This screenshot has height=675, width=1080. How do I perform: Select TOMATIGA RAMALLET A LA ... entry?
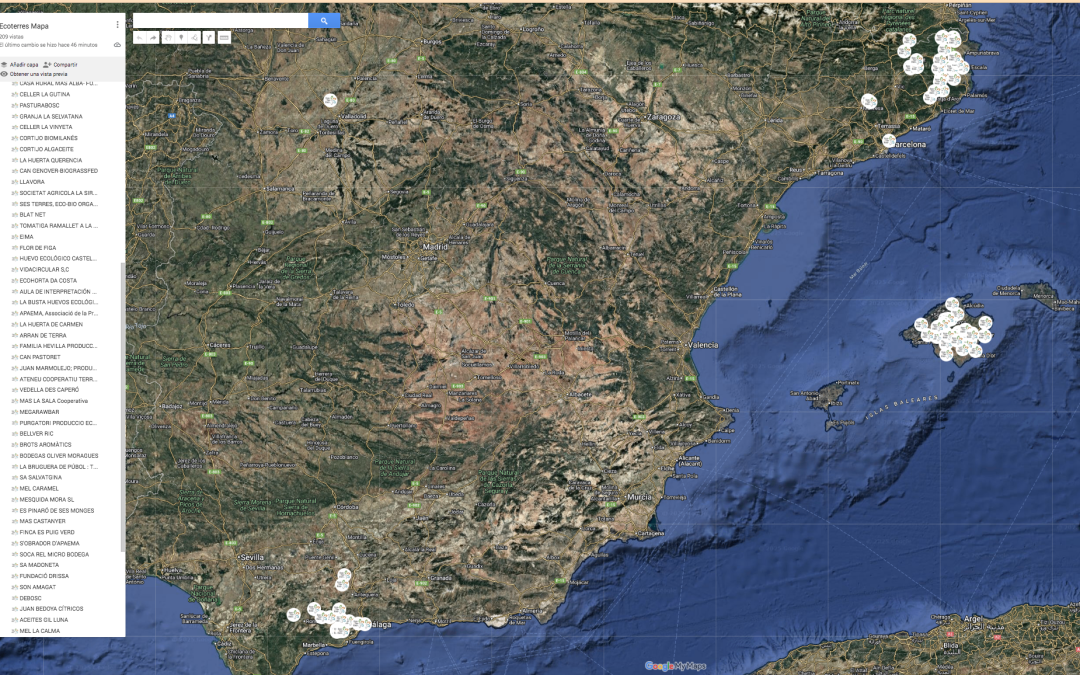(x=59, y=226)
